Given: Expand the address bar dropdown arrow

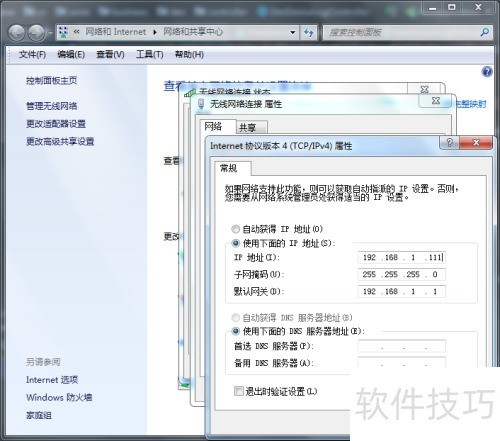Looking at the screenshot, I should coord(293,32).
